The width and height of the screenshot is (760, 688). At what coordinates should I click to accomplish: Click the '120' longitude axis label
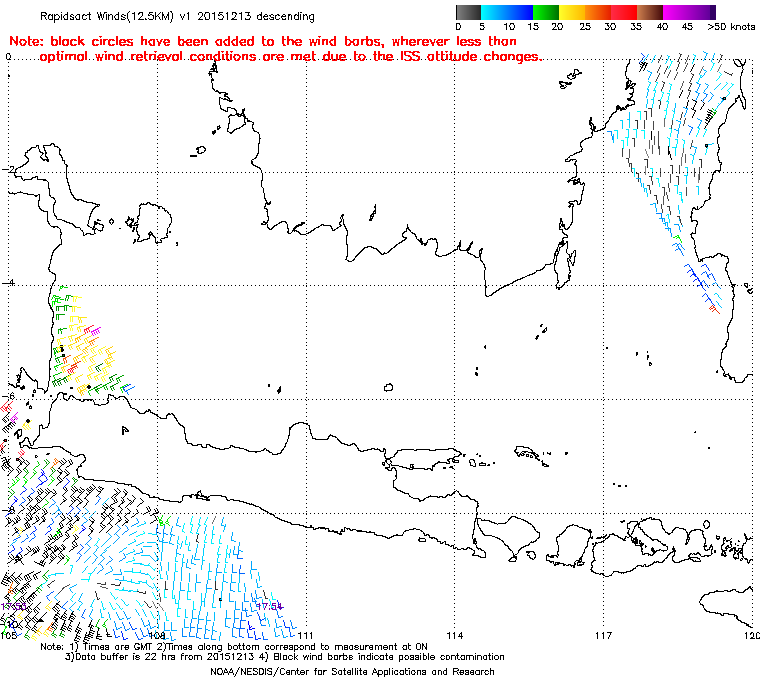tap(752, 635)
